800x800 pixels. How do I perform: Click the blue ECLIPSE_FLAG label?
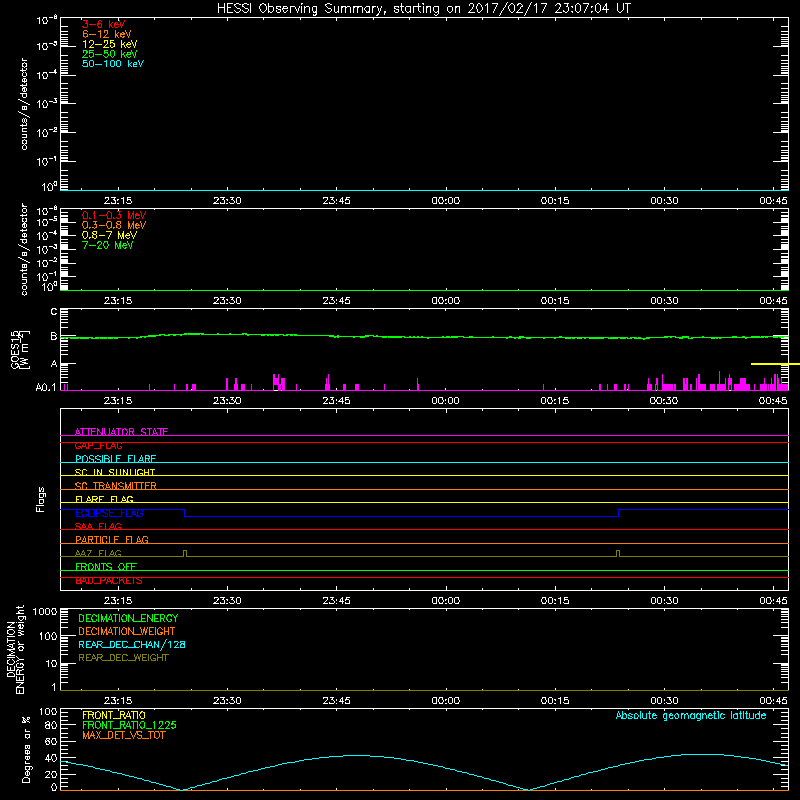point(109,513)
